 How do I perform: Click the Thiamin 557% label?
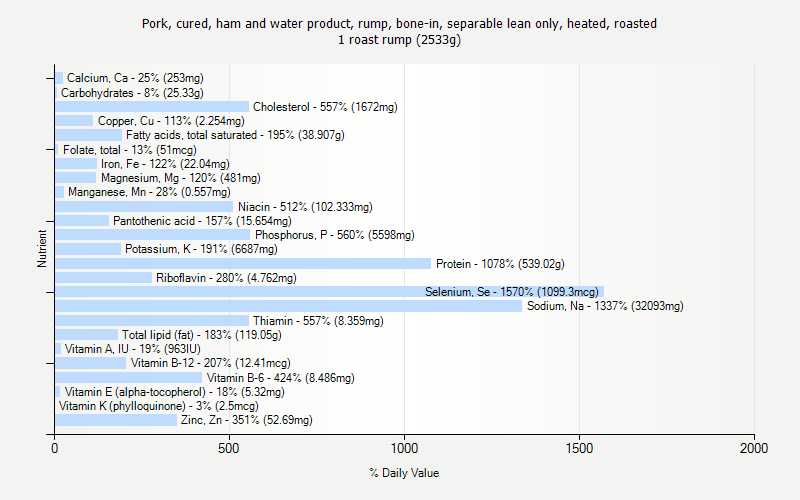[318, 321]
